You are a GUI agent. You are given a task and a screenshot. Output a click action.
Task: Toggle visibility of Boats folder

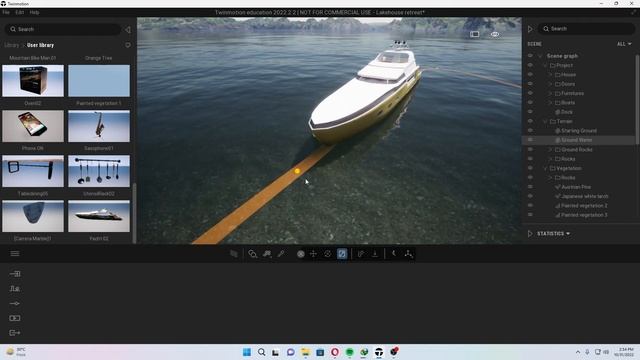click(x=530, y=102)
